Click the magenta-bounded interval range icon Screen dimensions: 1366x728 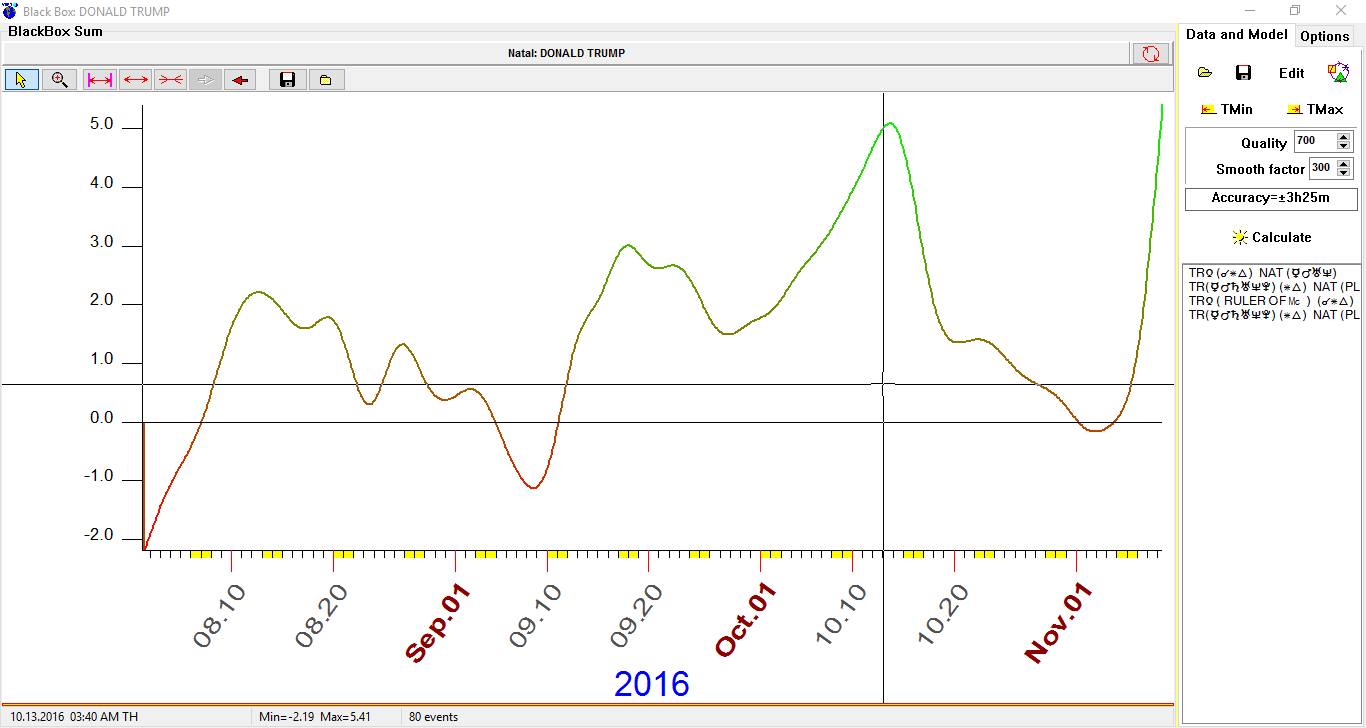[x=100, y=80]
